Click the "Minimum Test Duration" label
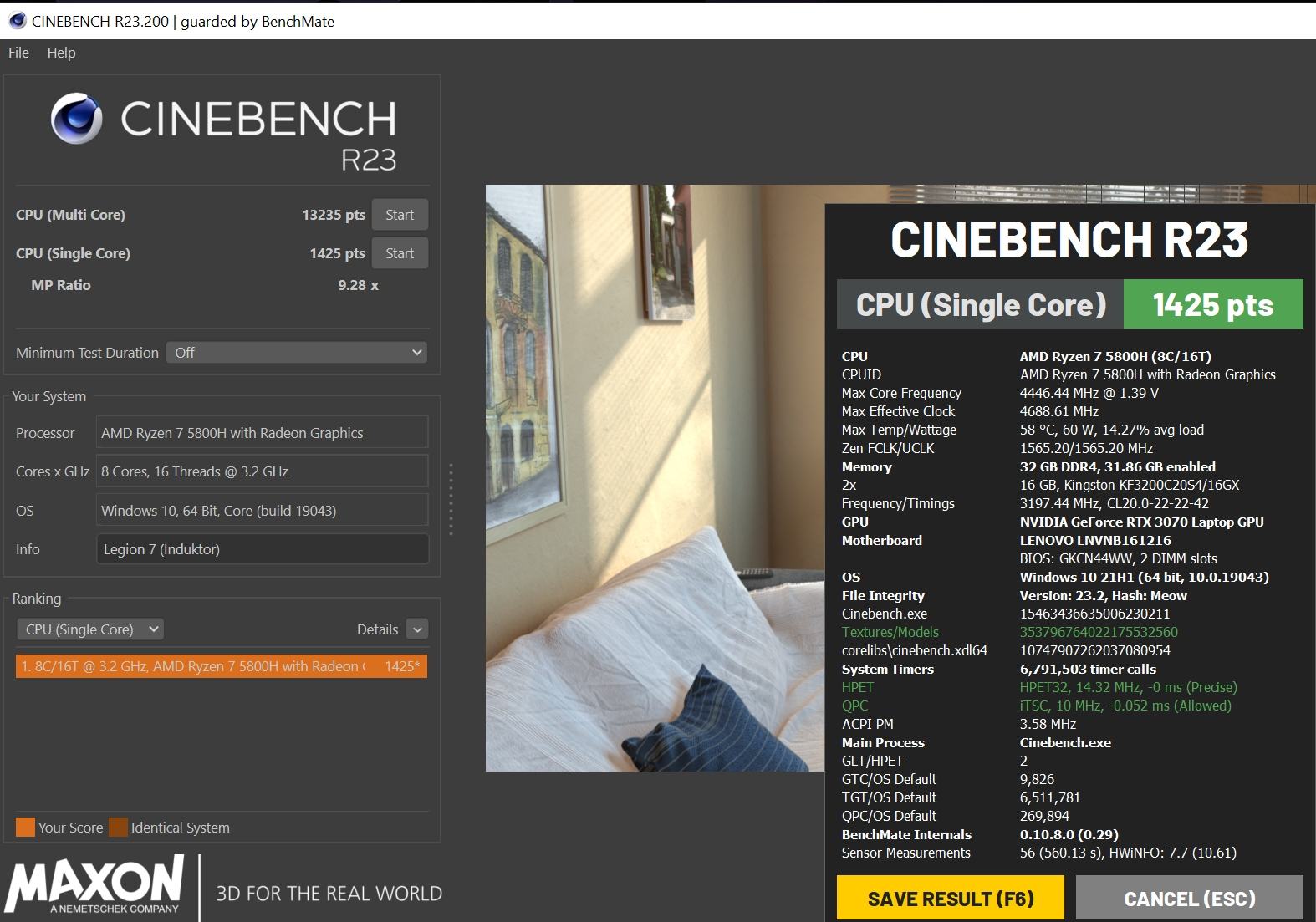Screen dimensions: 1316x922 (x=87, y=353)
